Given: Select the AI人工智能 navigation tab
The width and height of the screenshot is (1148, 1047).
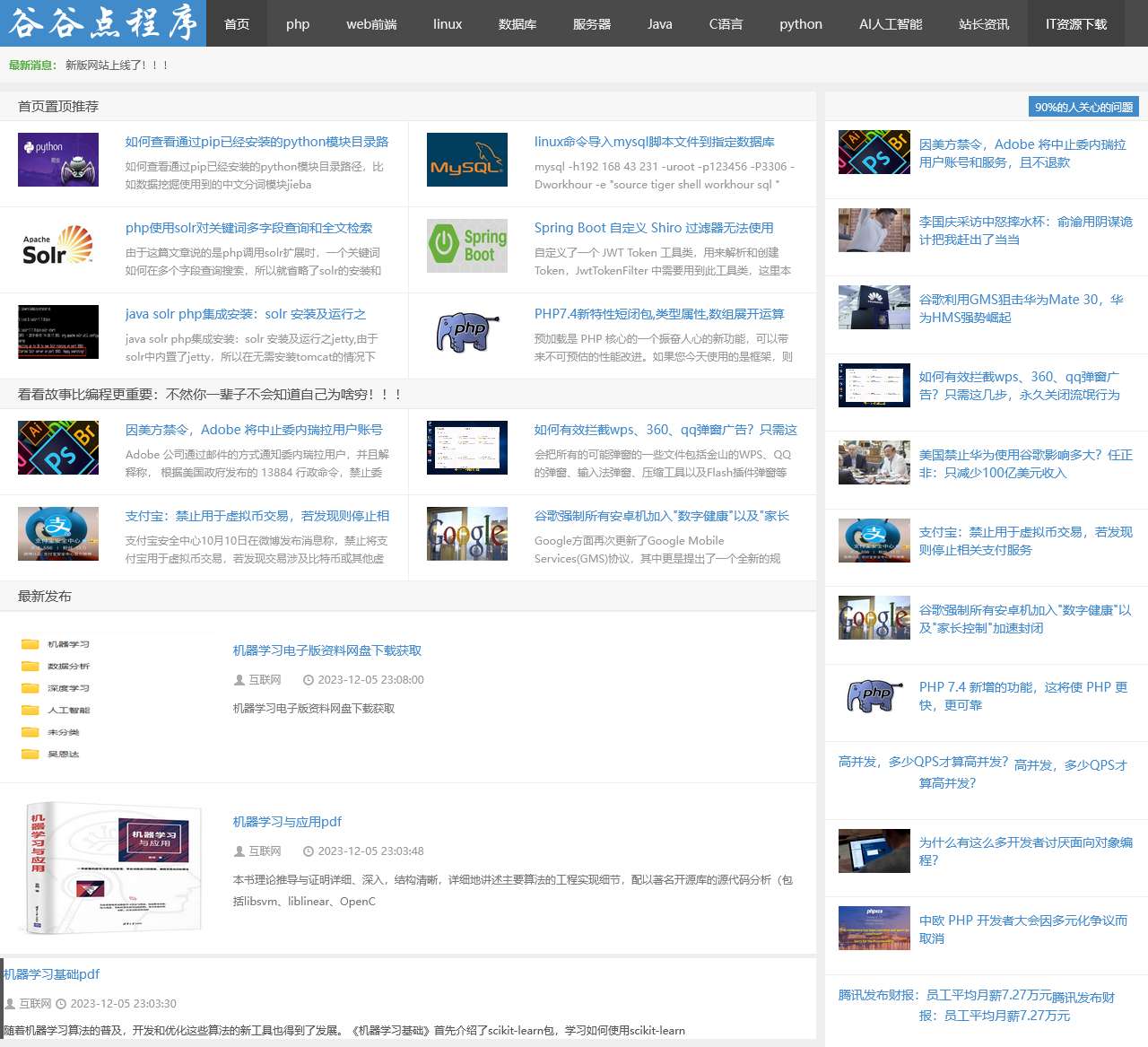Looking at the screenshot, I should (890, 24).
